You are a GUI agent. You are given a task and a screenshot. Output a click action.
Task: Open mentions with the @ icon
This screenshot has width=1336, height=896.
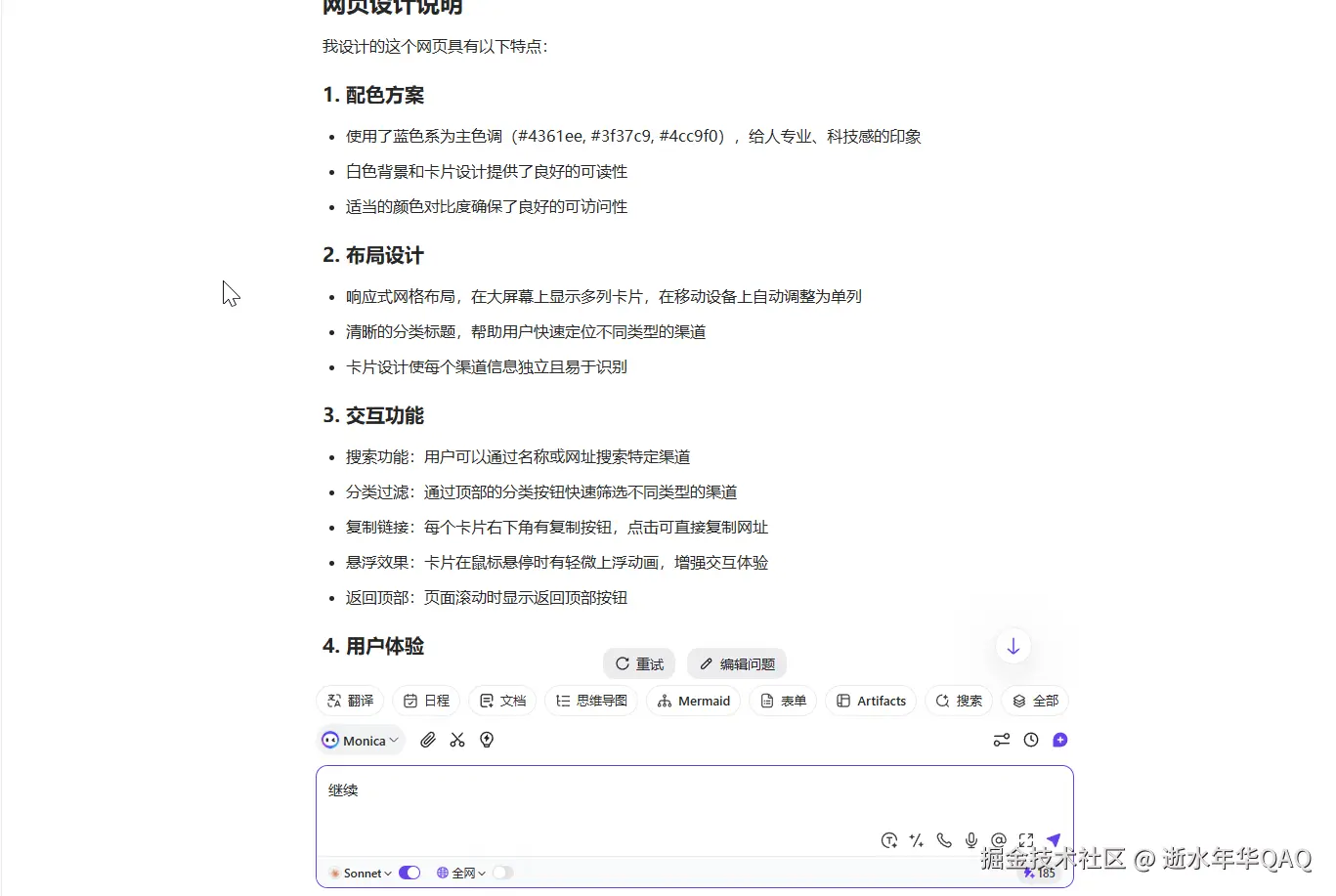tap(998, 840)
